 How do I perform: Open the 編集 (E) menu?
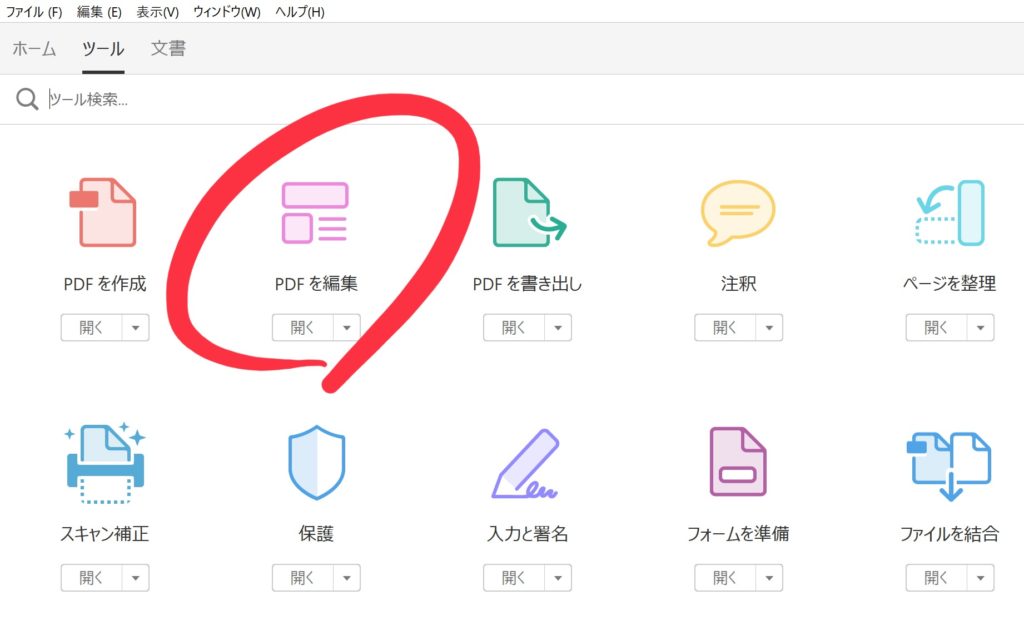(x=99, y=12)
